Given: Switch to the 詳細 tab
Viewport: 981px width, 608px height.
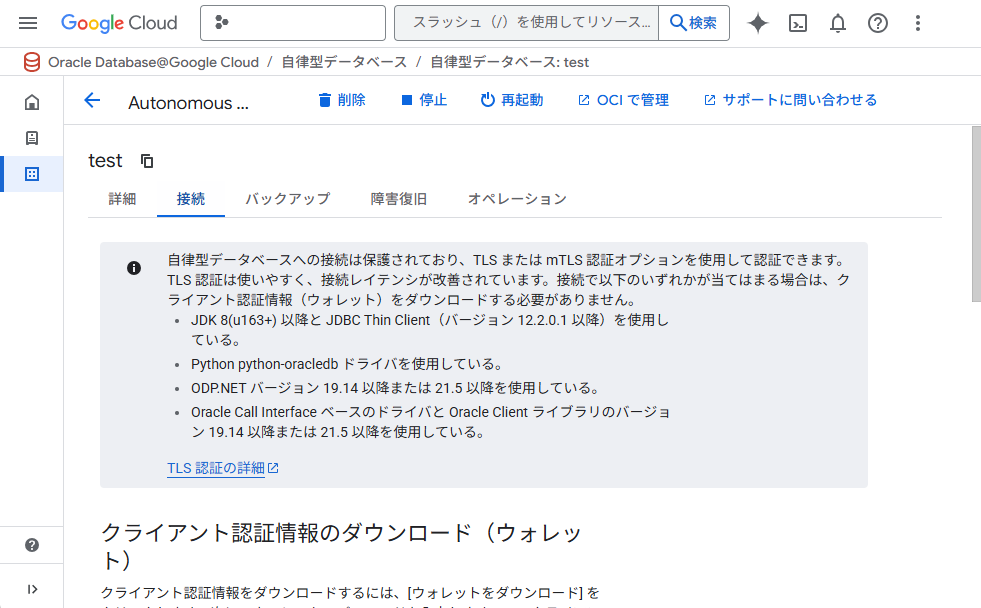Looking at the screenshot, I should click(122, 199).
